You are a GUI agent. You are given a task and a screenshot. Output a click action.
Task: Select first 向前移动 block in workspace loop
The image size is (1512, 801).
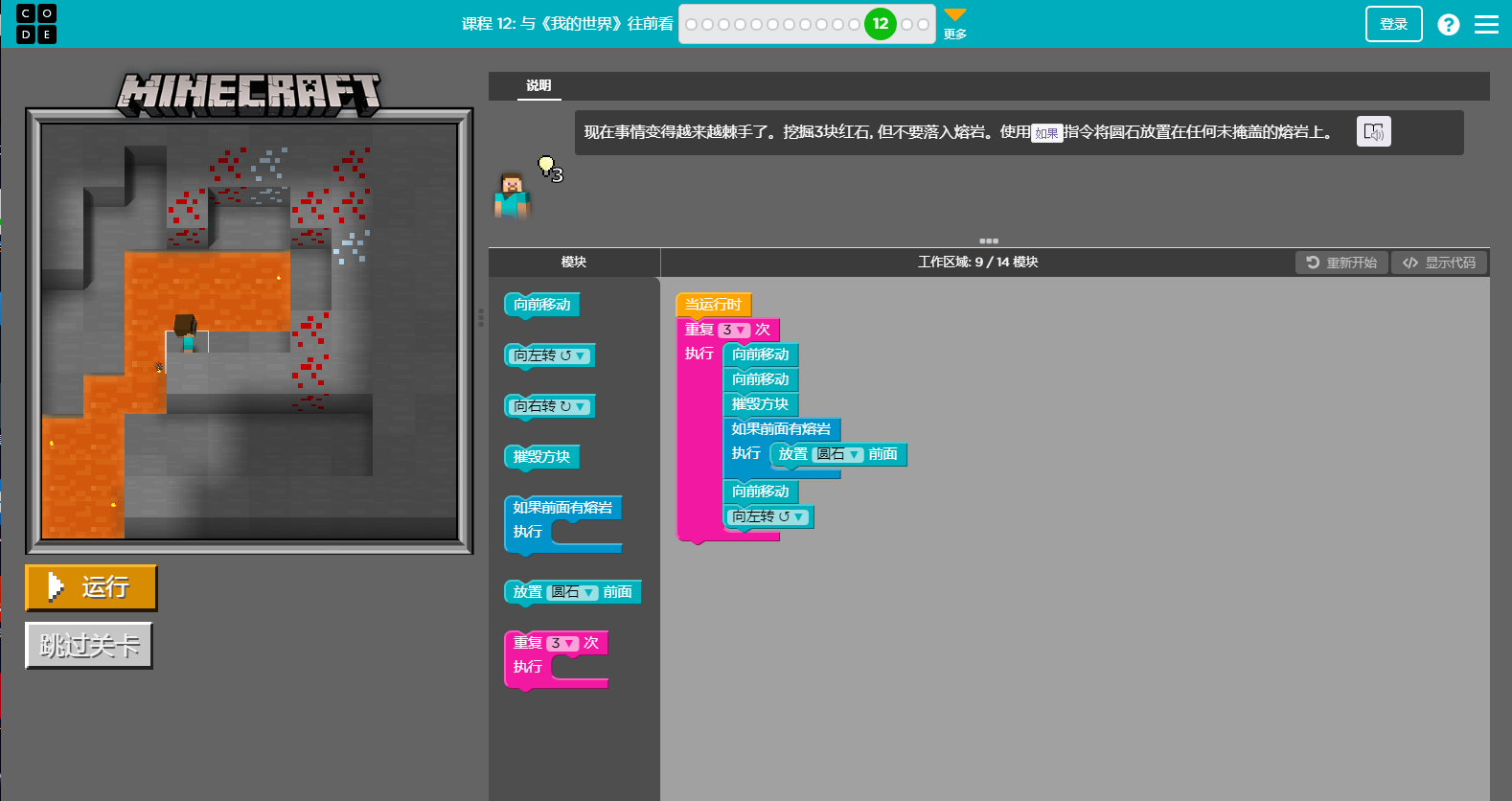tap(761, 355)
